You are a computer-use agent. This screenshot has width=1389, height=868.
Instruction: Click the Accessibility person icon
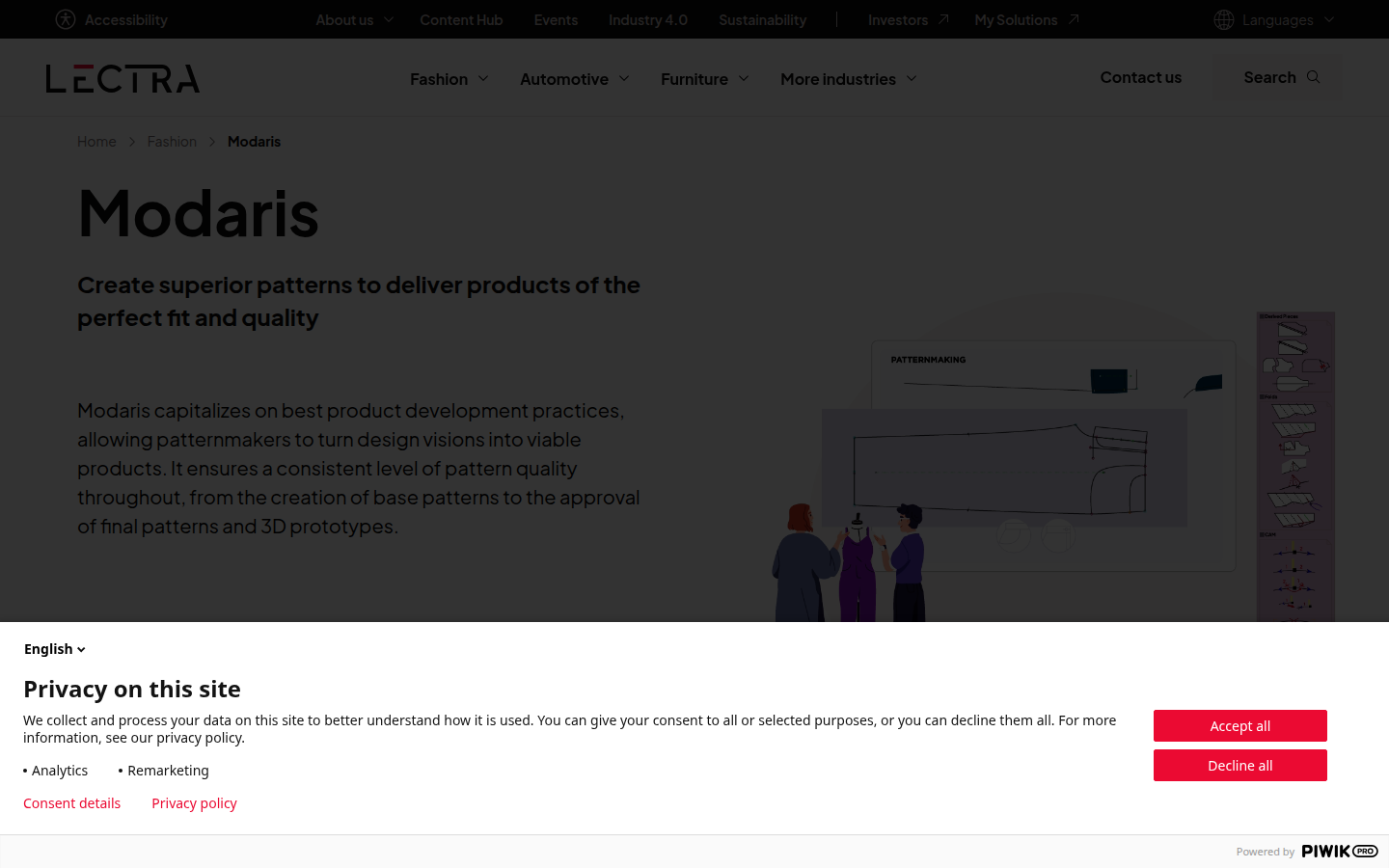66,19
